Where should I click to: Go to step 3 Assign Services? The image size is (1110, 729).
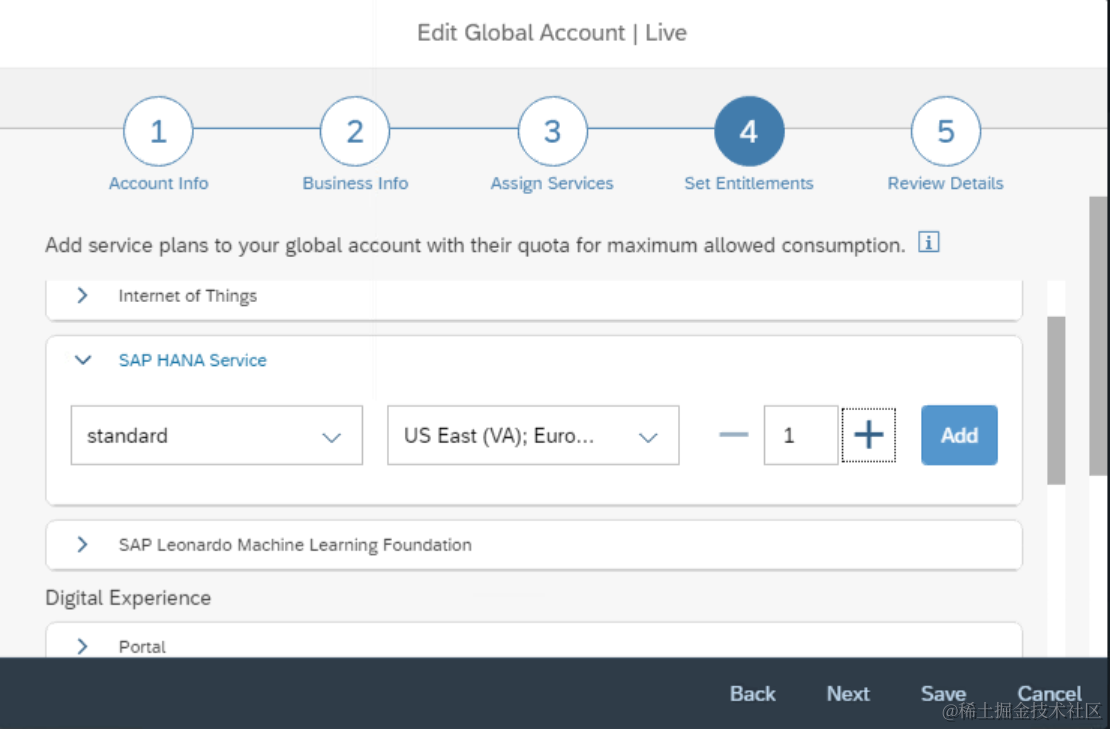552,132
